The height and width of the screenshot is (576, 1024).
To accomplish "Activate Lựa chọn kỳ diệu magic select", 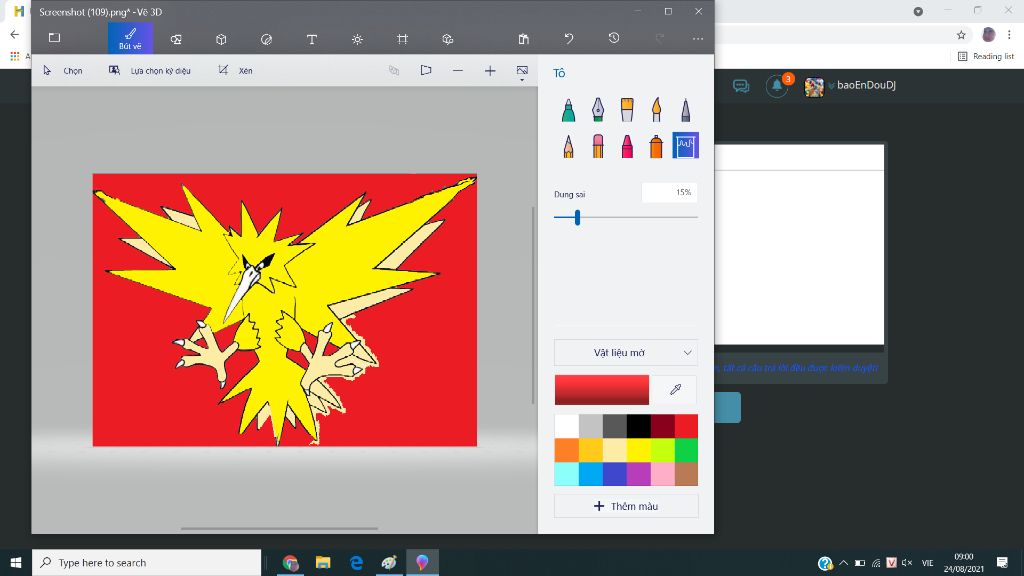I will (x=150, y=71).
